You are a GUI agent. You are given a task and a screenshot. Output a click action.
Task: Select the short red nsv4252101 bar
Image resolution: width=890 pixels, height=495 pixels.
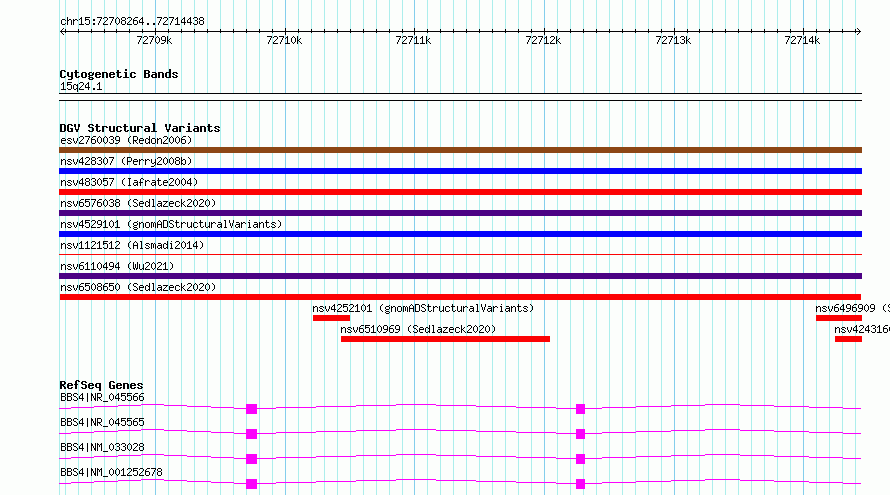tap(331, 318)
